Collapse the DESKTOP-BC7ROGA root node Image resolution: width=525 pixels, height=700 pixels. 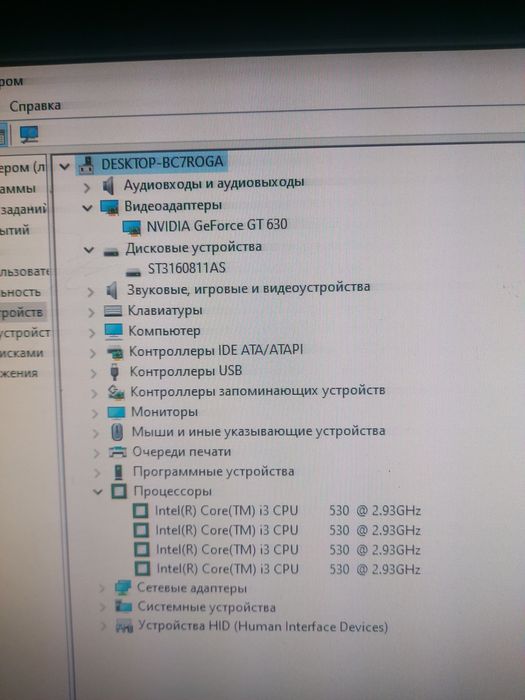click(x=65, y=167)
